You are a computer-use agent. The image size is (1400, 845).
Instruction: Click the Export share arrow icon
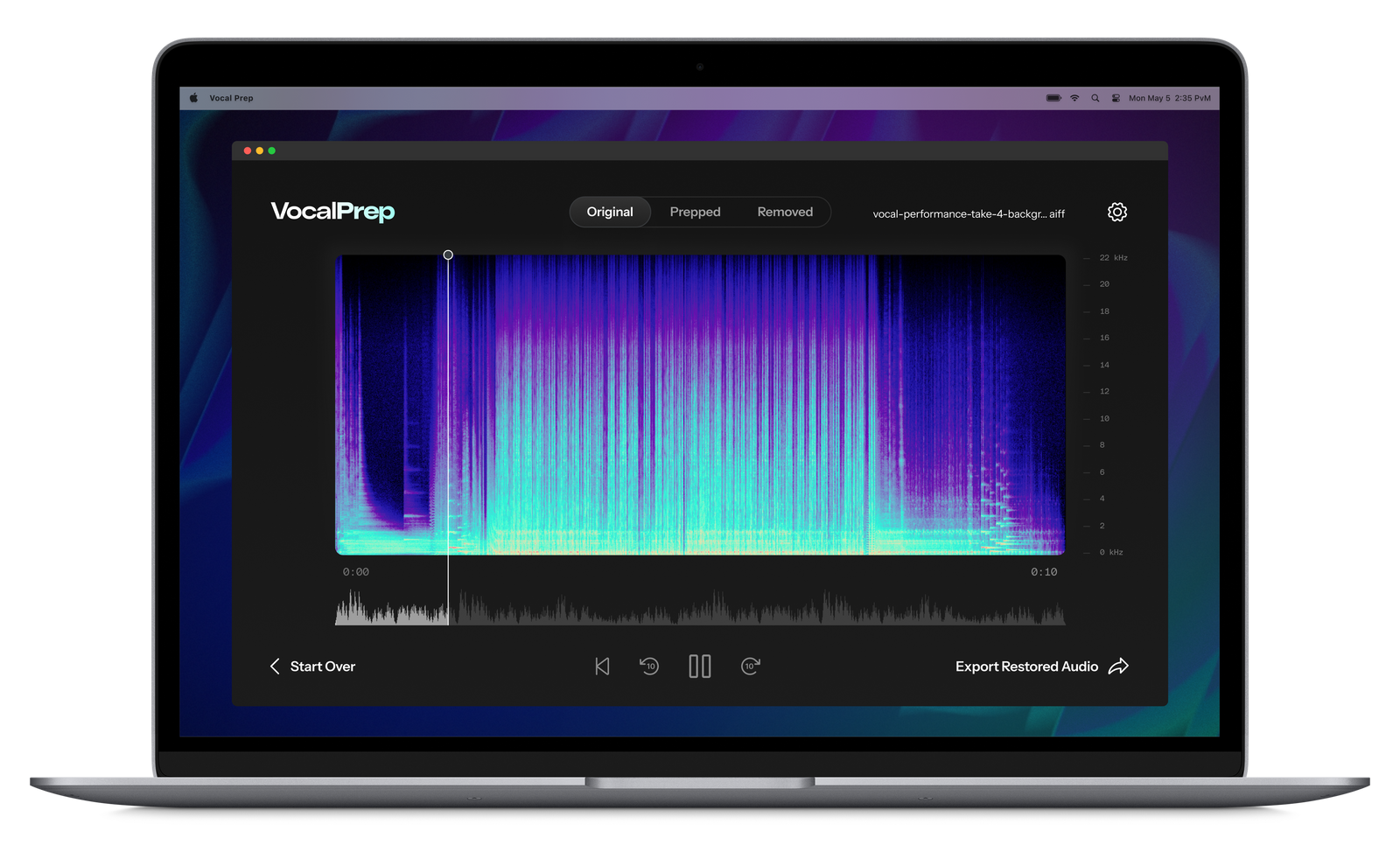(x=1118, y=667)
